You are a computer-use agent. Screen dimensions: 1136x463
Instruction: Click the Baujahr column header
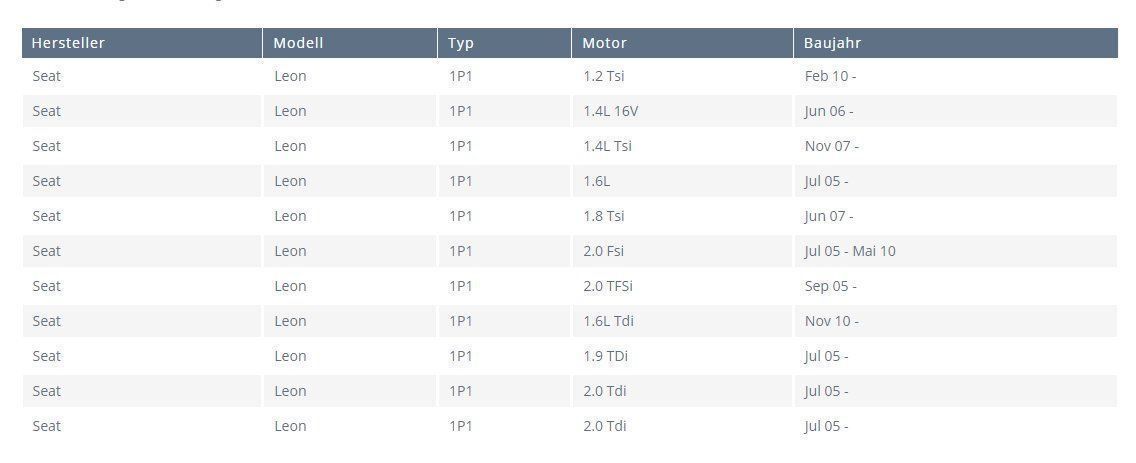click(x=832, y=43)
